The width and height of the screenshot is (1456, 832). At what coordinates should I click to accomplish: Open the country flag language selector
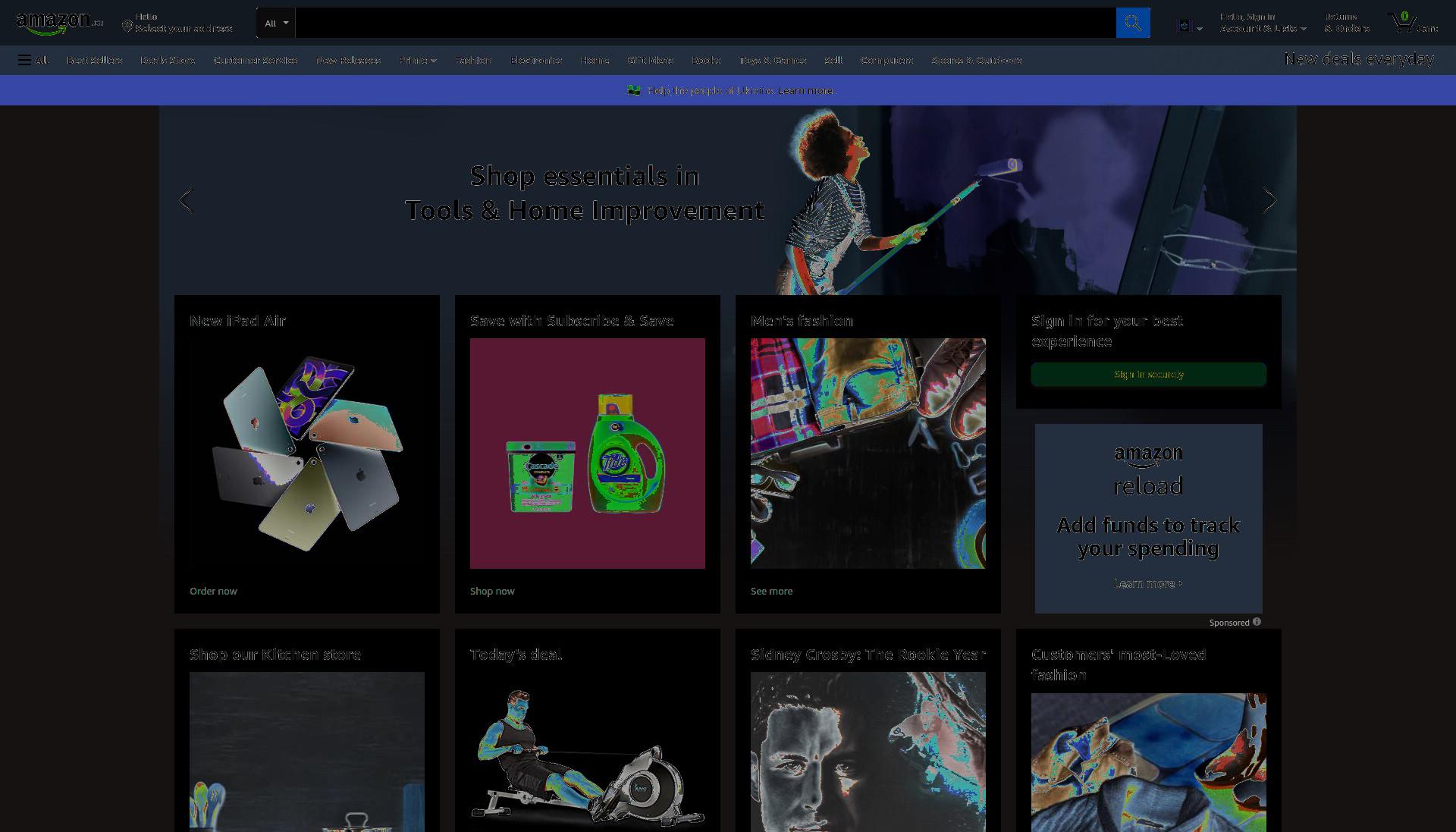(1189, 27)
